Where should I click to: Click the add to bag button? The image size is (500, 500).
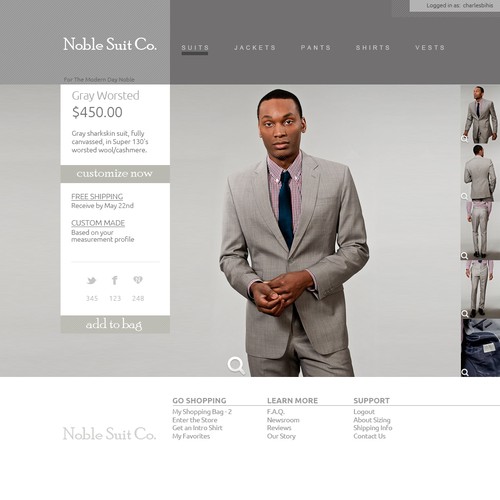coord(115,324)
